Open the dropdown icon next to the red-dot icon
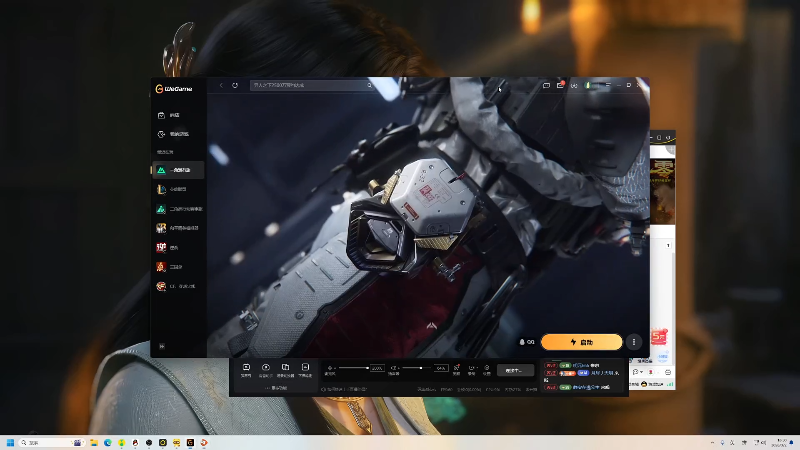Screen dimensions: 800x450 click(x=471, y=369)
